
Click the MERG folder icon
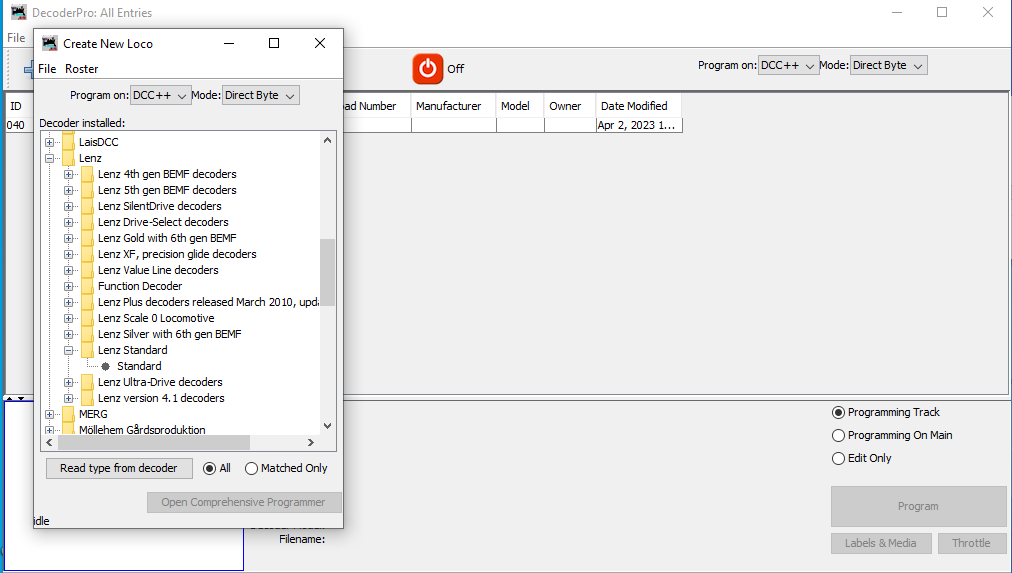[x=68, y=414]
